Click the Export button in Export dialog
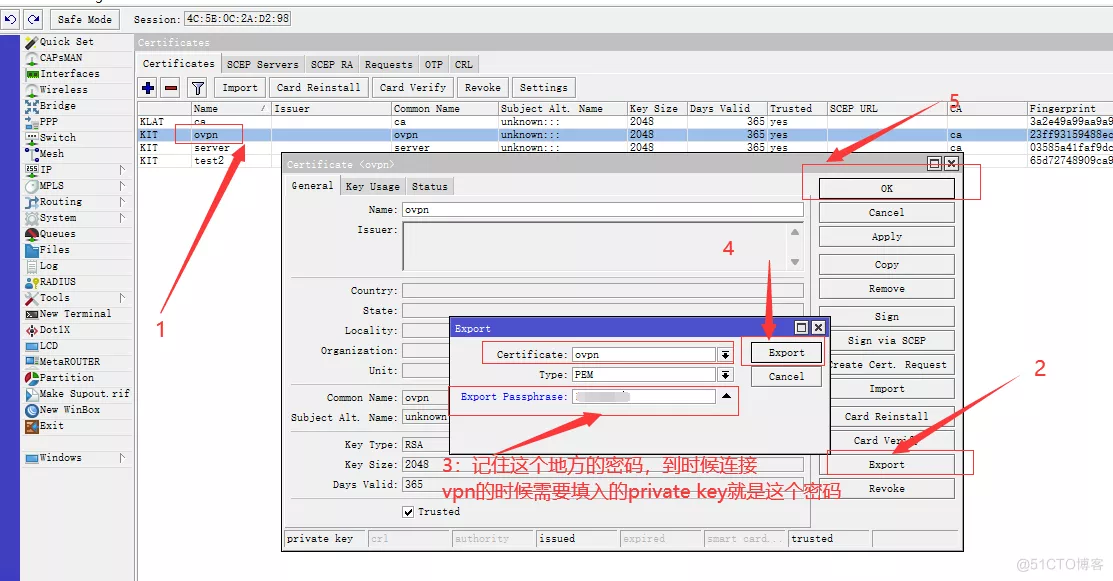The width and height of the screenshot is (1113, 581). coord(786,353)
